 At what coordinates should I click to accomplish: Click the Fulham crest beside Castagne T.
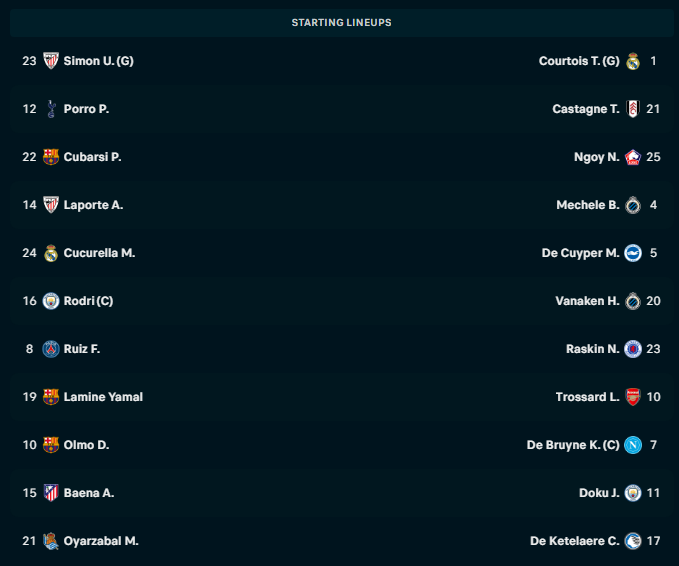633,109
